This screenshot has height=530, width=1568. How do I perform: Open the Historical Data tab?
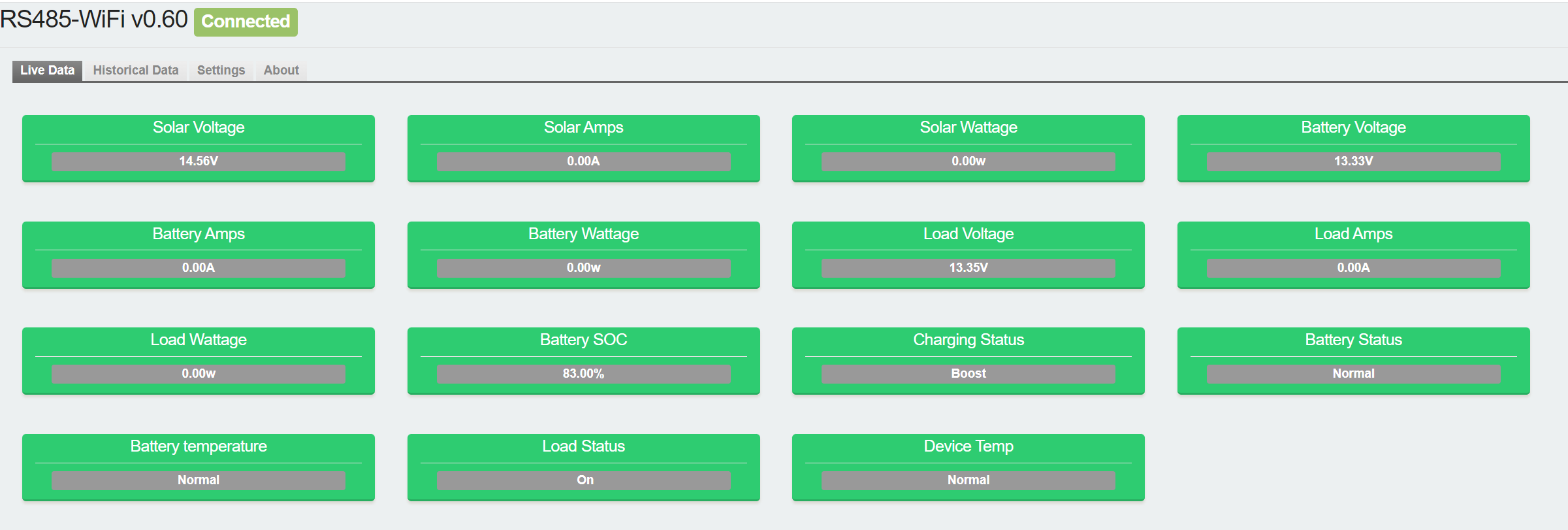tap(136, 71)
